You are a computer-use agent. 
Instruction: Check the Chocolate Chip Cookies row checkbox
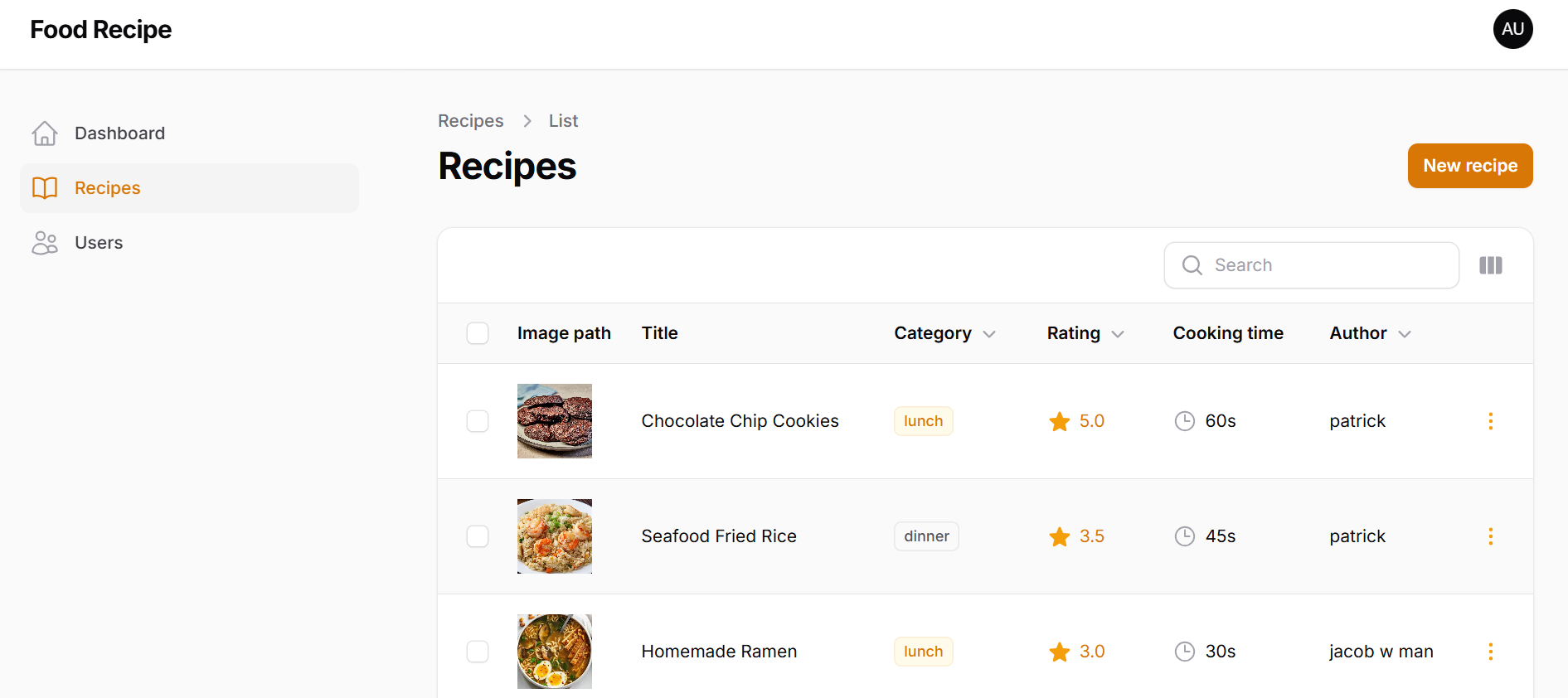pos(478,421)
